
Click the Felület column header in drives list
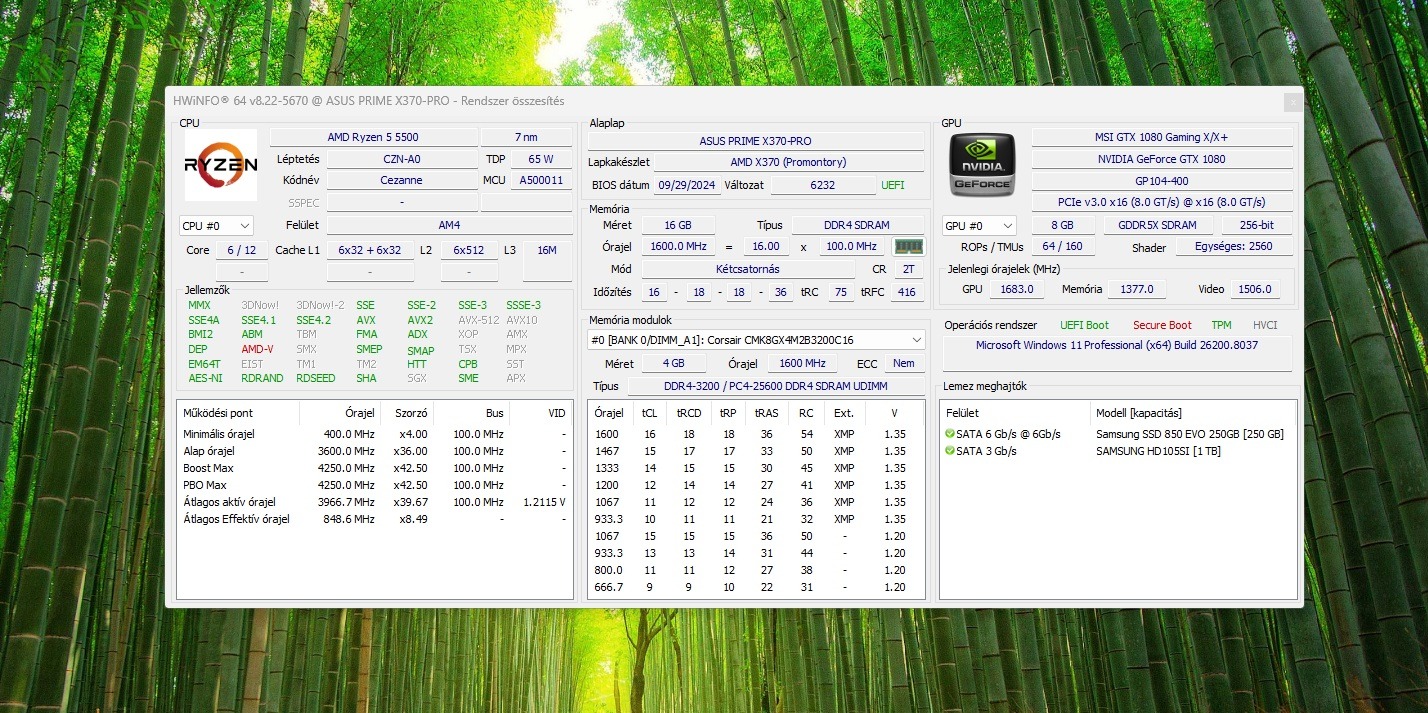click(1015, 413)
